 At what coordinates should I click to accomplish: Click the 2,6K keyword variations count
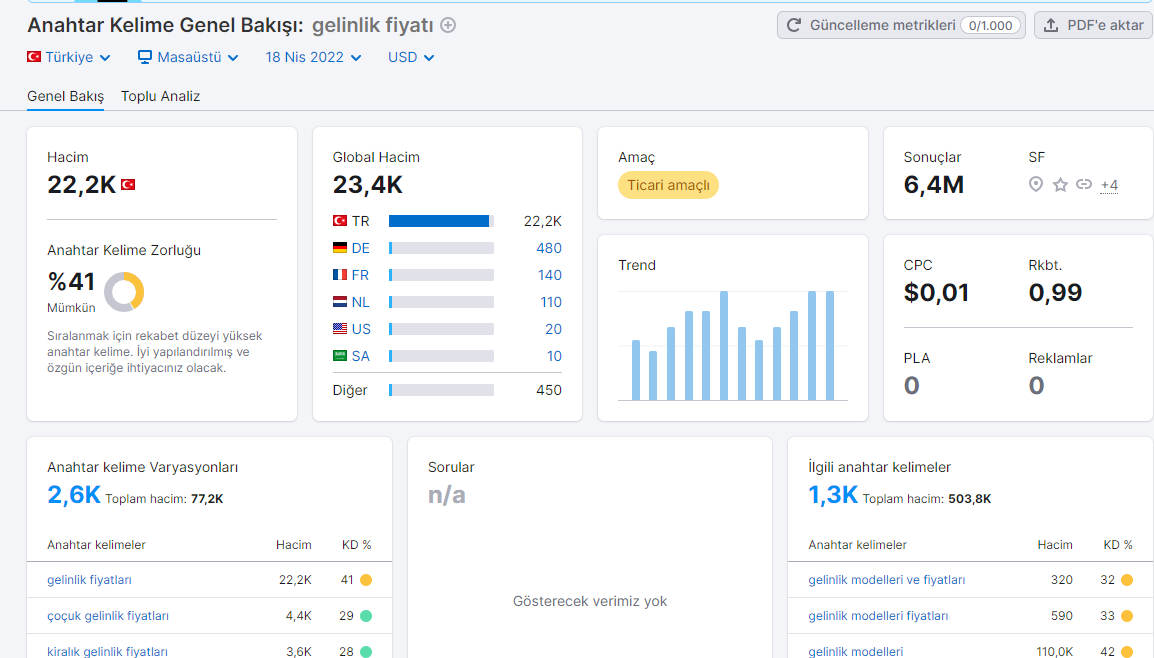point(74,495)
